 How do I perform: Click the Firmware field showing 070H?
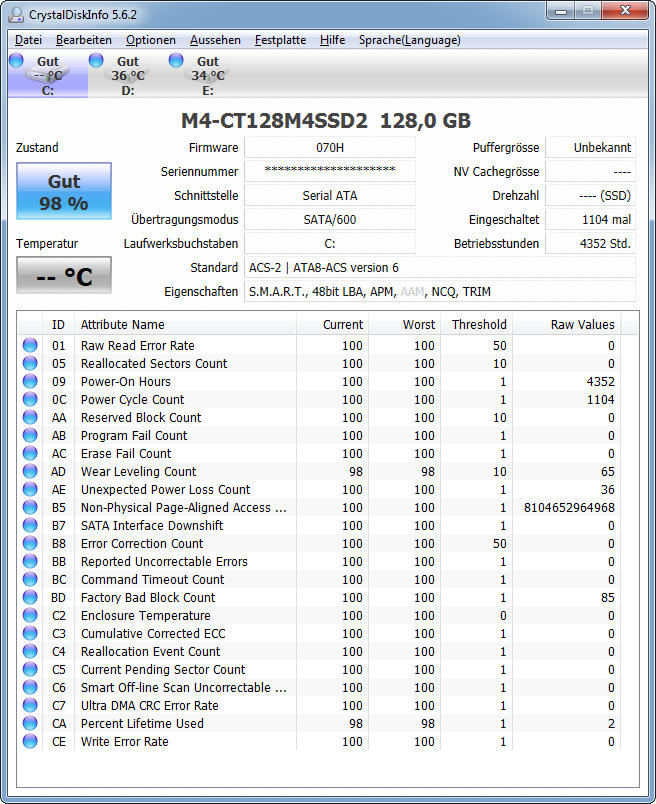[x=330, y=147]
